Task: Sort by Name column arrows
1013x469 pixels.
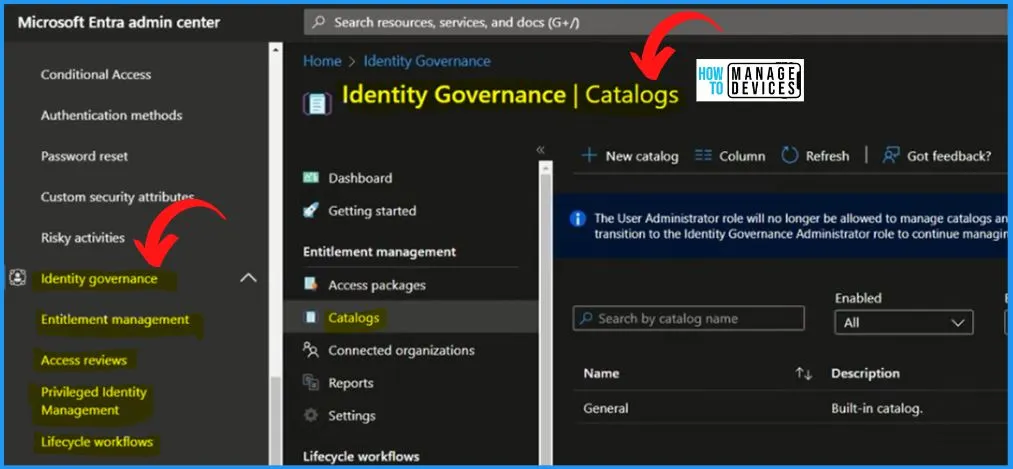Action: point(803,373)
